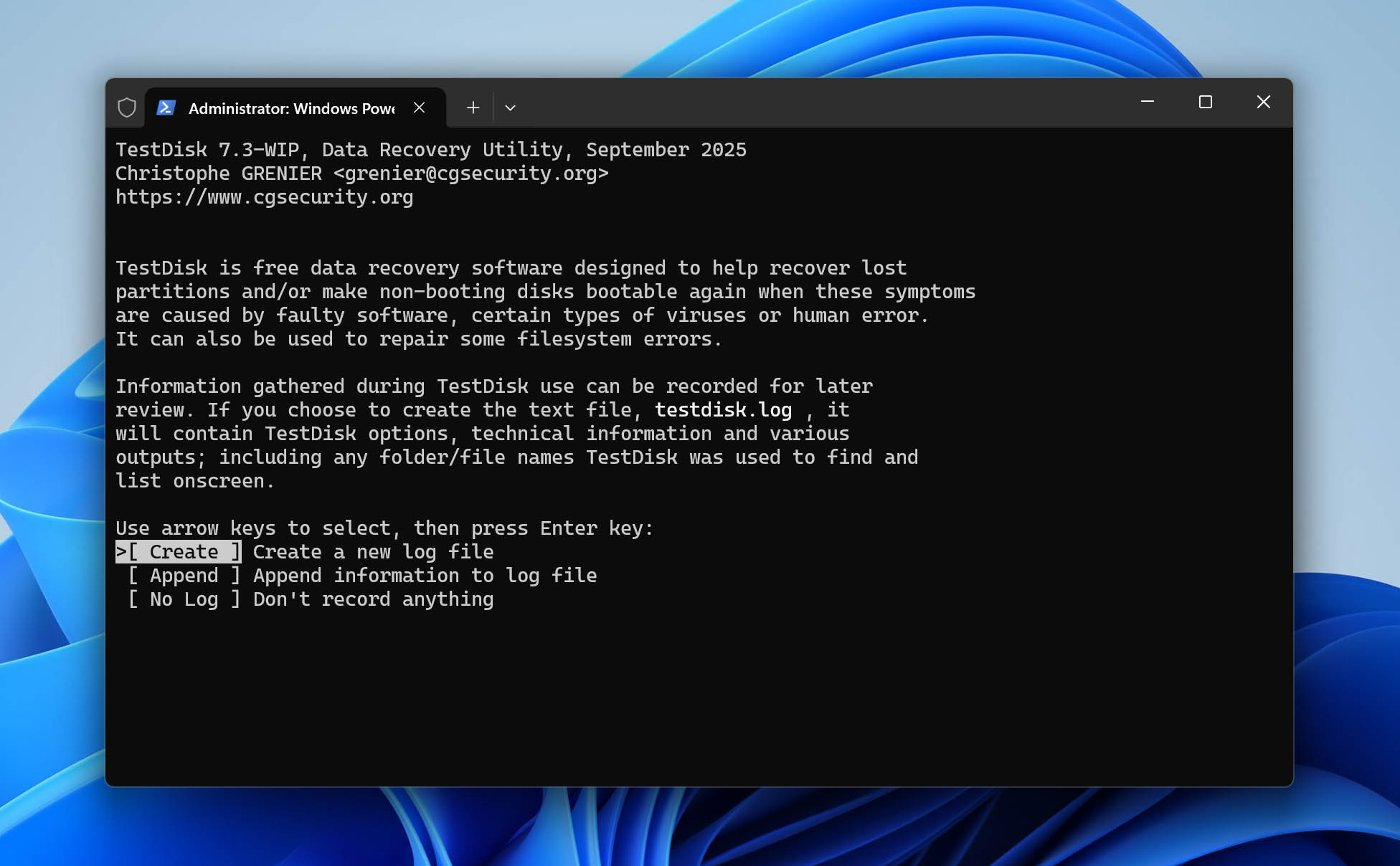
Task: Select the Append log option
Action: (x=184, y=576)
